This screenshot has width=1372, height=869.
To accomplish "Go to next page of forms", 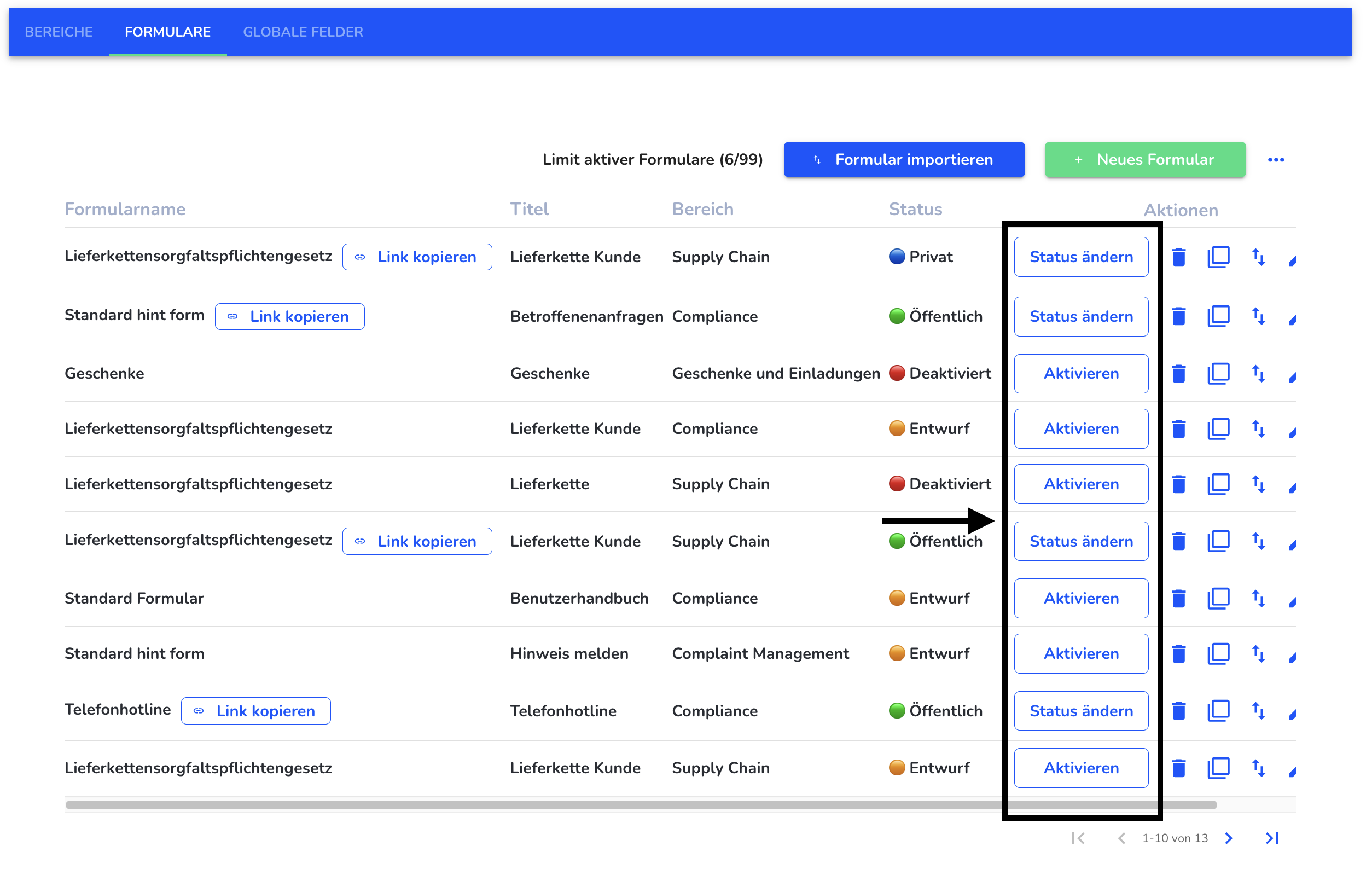I will 1229,838.
